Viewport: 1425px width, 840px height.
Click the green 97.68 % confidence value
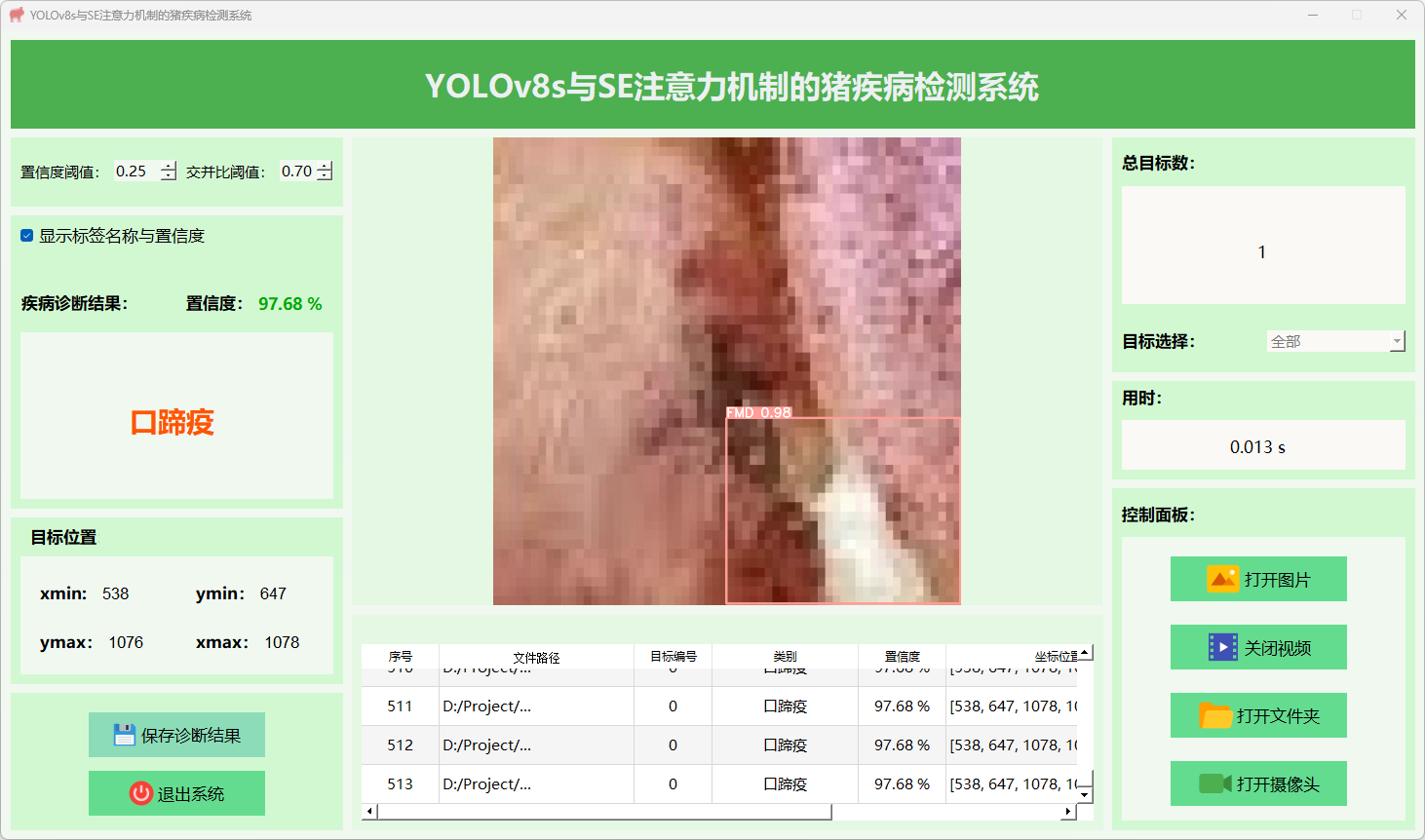289,304
